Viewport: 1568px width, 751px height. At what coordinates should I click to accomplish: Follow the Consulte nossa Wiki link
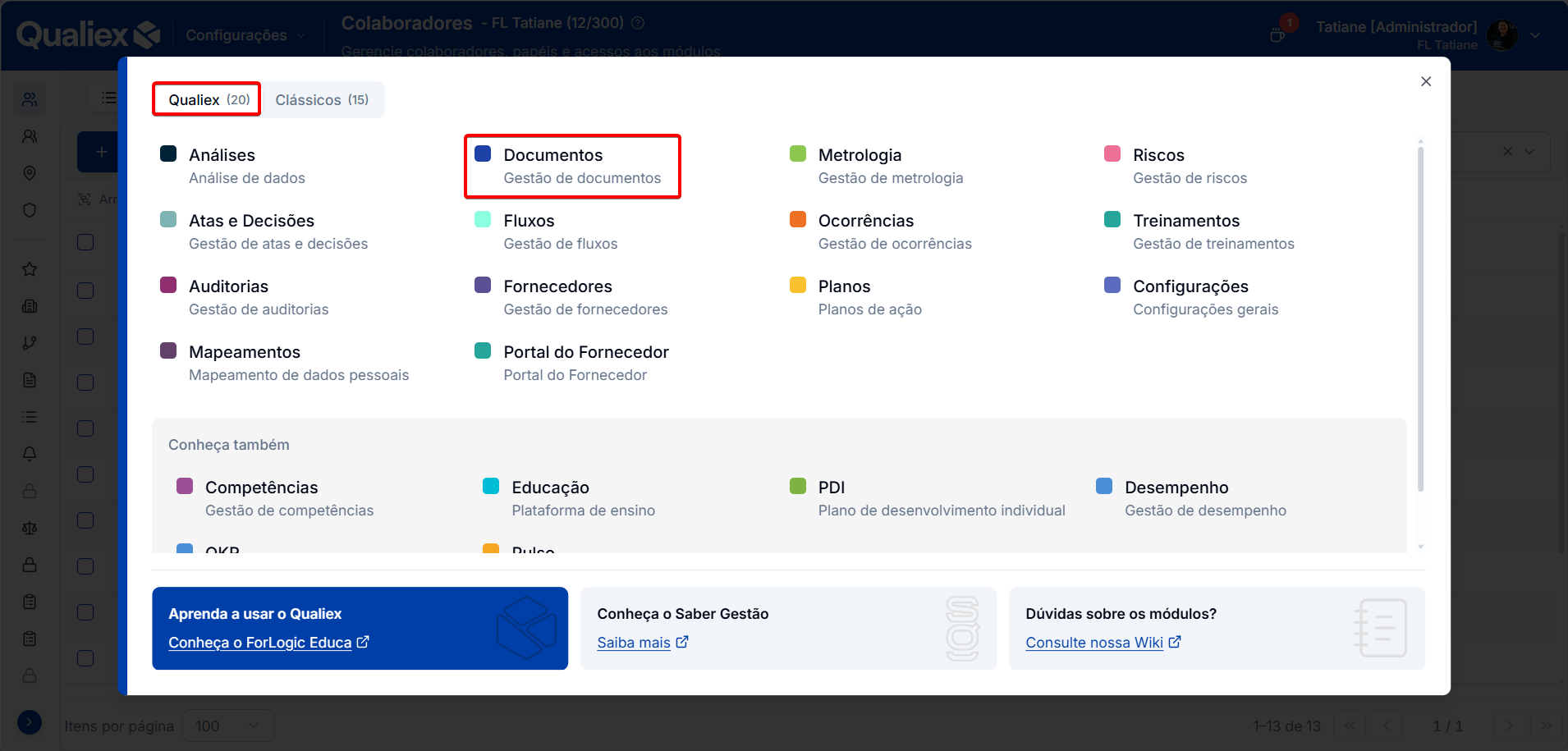(1103, 643)
